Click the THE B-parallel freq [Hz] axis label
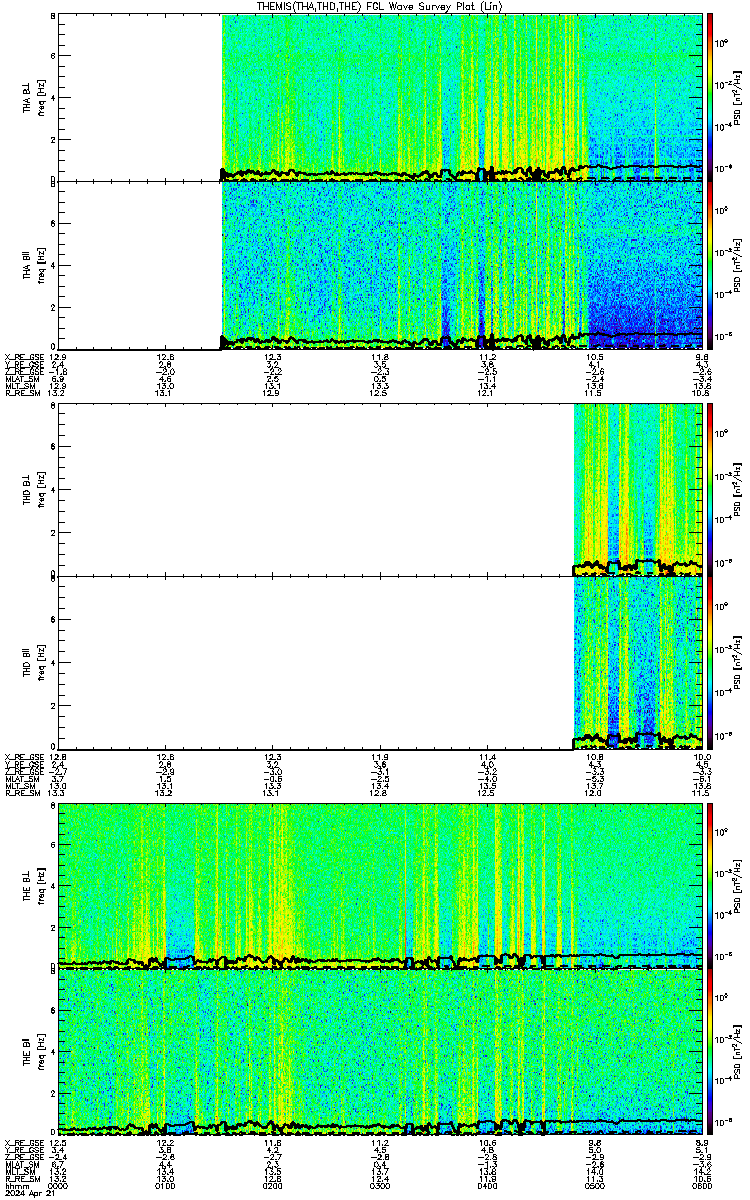The image size is (750, 1200). (41, 1053)
